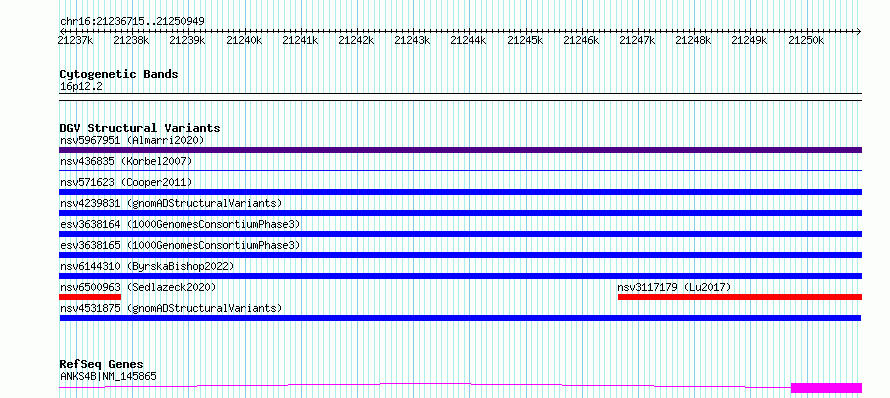Viewport: 890px width, 398px height.
Task: Select the 21239k ruler tick label
Action: click(188, 40)
